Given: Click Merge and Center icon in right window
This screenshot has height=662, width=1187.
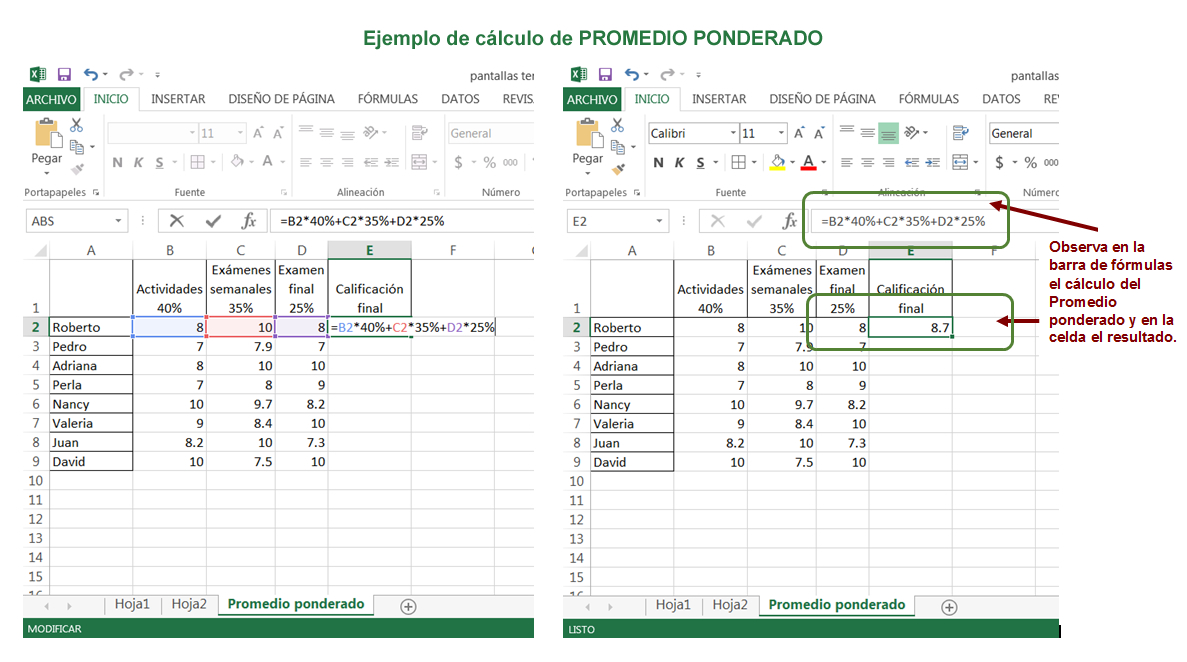Looking at the screenshot, I should [x=960, y=162].
